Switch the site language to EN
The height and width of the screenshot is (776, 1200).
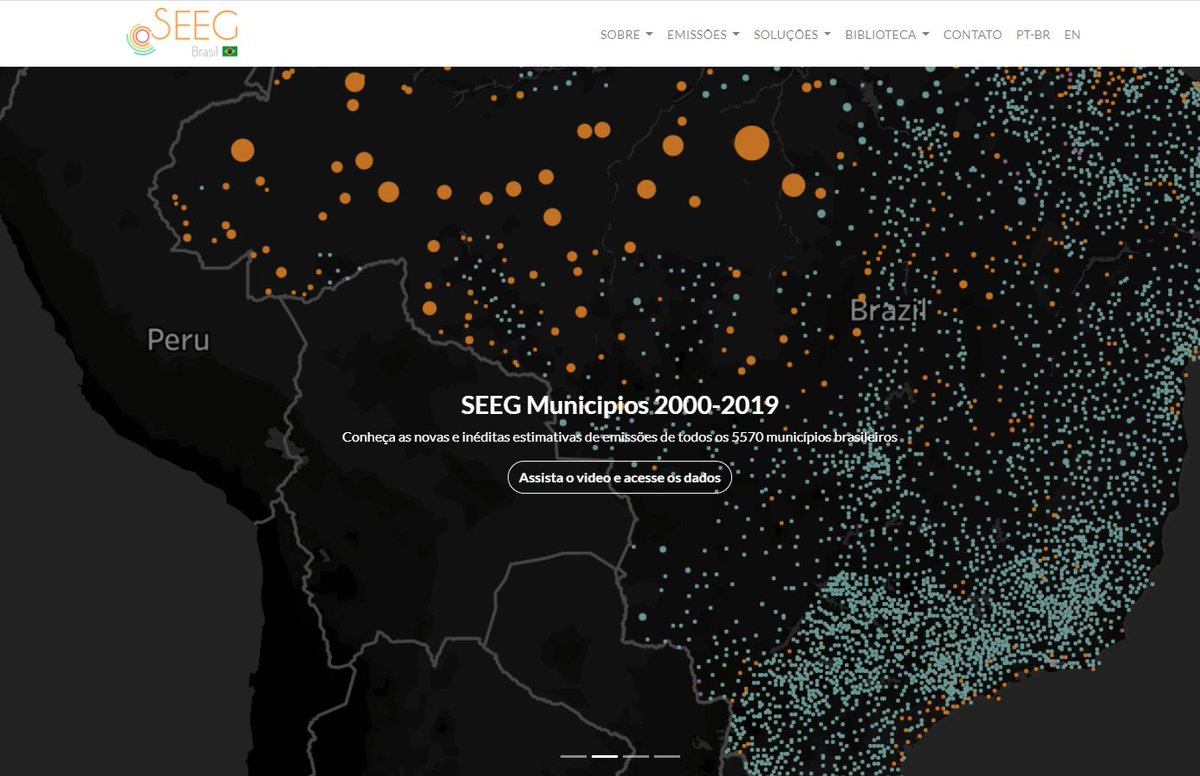pos(1073,34)
